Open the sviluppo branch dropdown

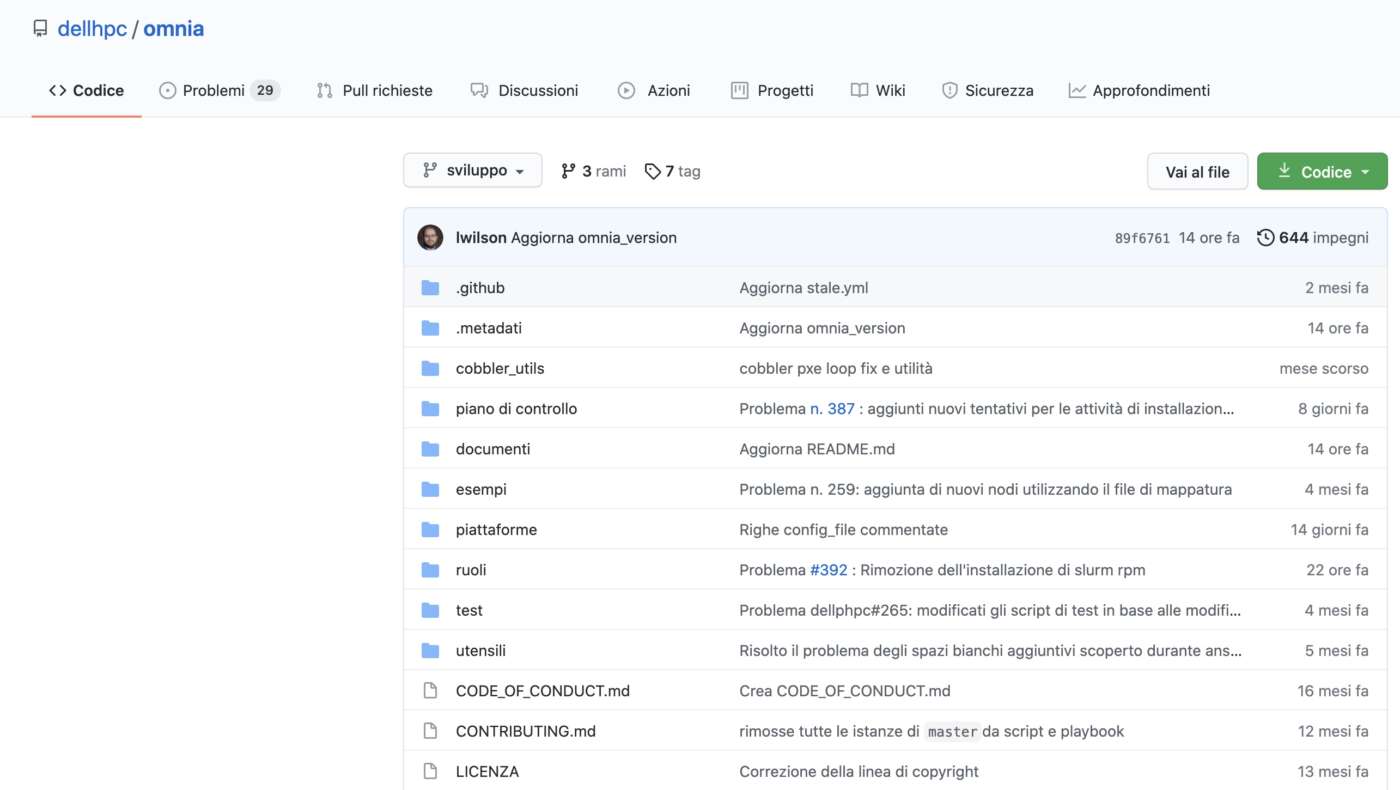(x=473, y=171)
